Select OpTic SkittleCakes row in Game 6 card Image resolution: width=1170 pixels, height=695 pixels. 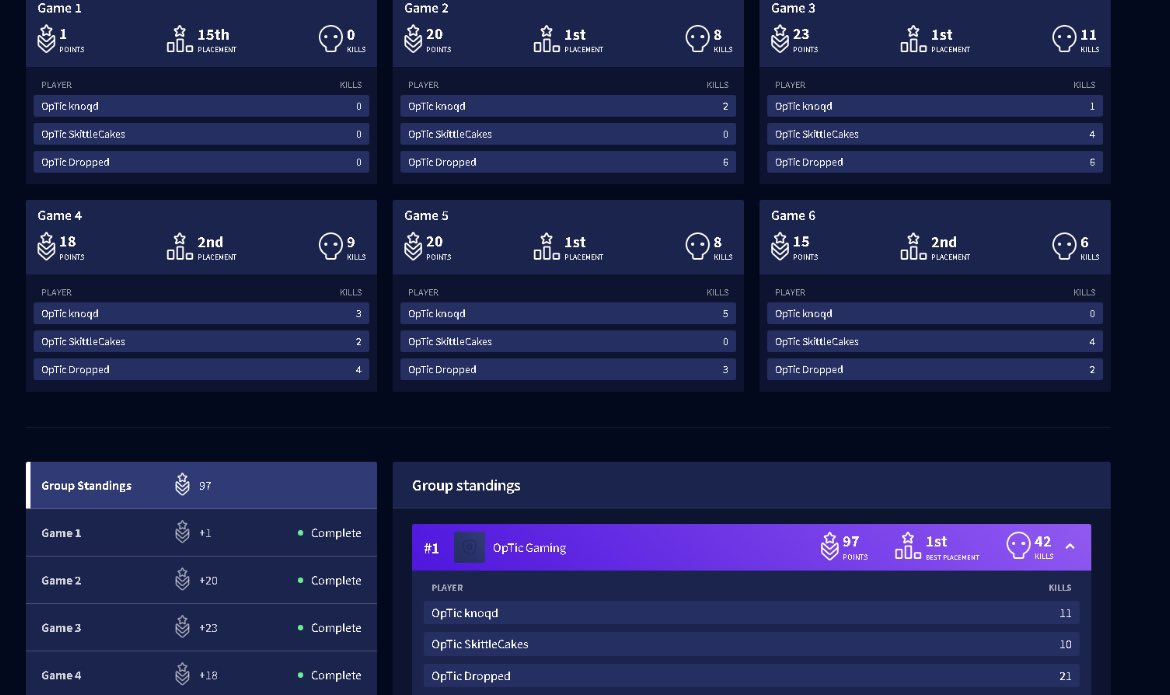point(935,341)
